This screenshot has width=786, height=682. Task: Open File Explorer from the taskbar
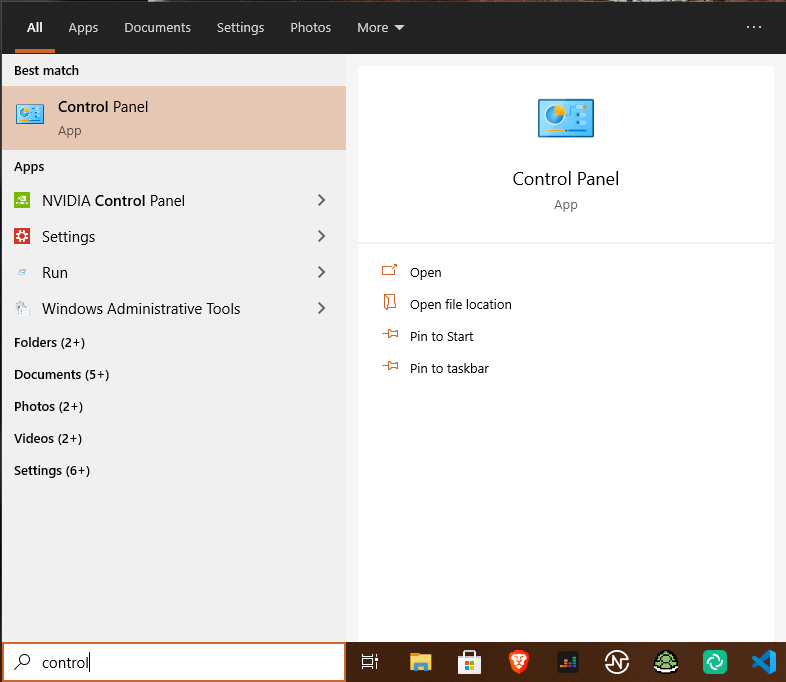click(x=420, y=662)
